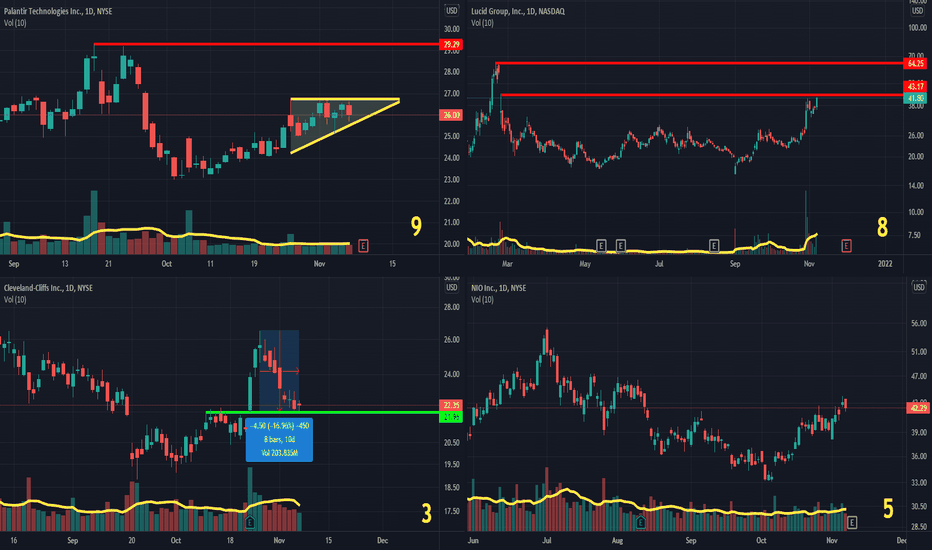Select the Vol (10) indicator on the Lucid chart
This screenshot has height=550, width=932.
coord(482,23)
